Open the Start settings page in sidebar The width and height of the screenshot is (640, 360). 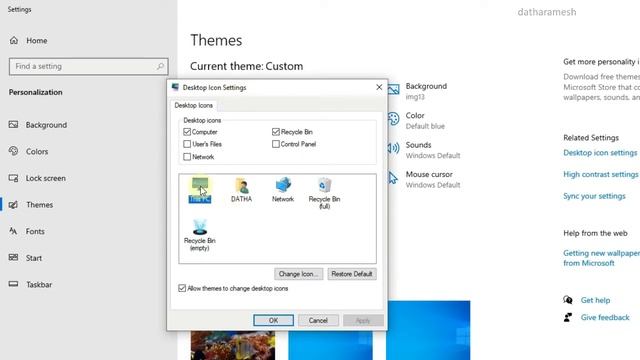point(33,258)
